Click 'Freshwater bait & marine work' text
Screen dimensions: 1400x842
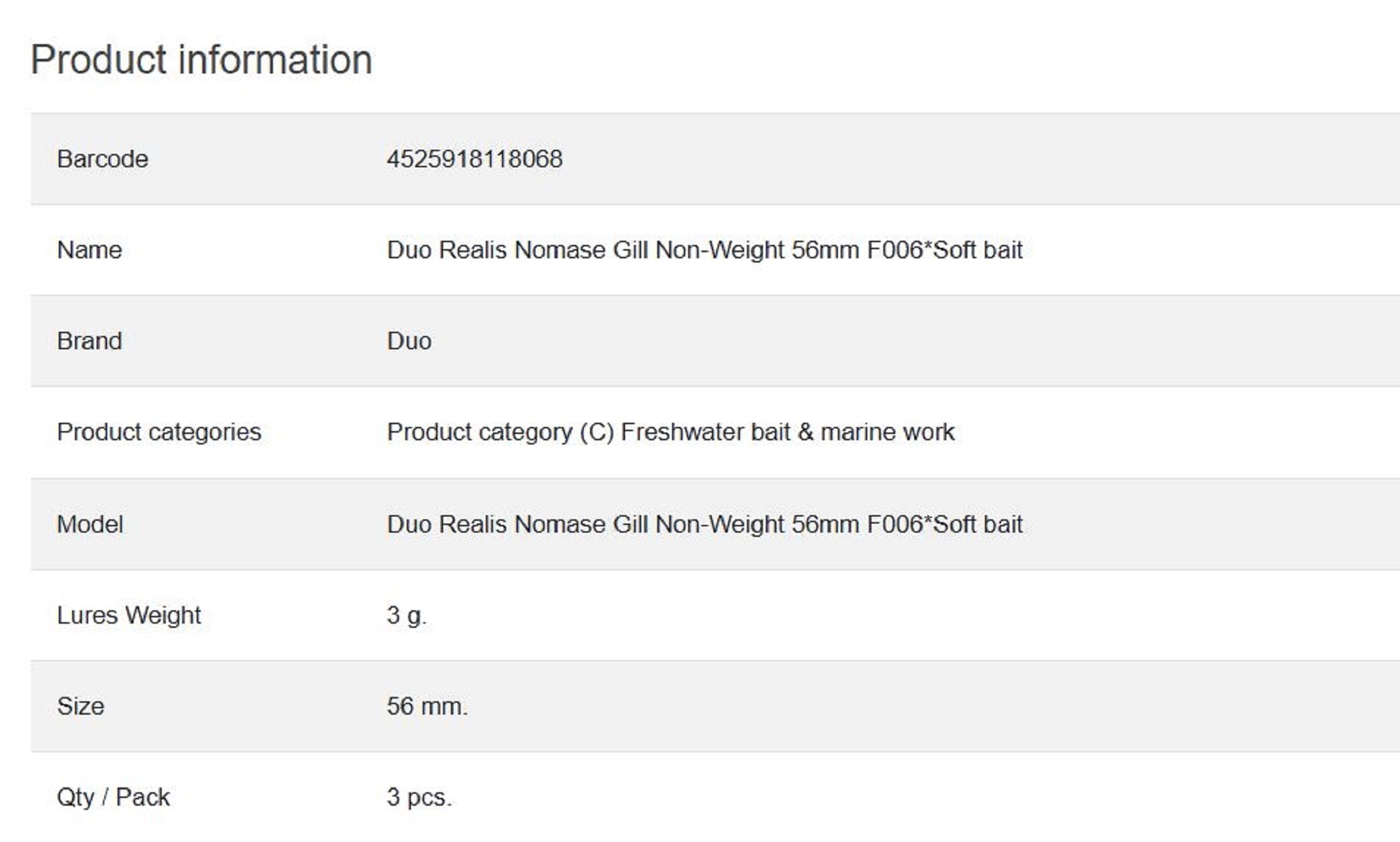click(x=787, y=432)
